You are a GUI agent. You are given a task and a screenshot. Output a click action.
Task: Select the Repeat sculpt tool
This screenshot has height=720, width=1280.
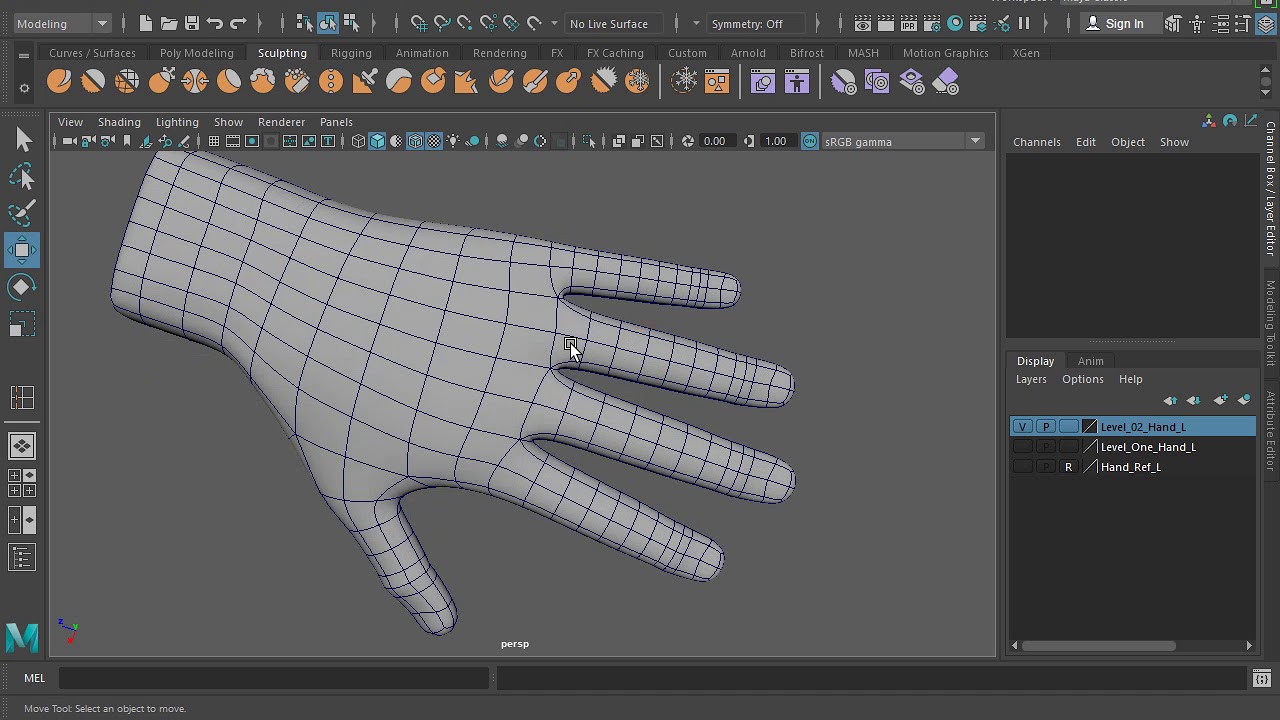pyautogui.click(x=331, y=82)
